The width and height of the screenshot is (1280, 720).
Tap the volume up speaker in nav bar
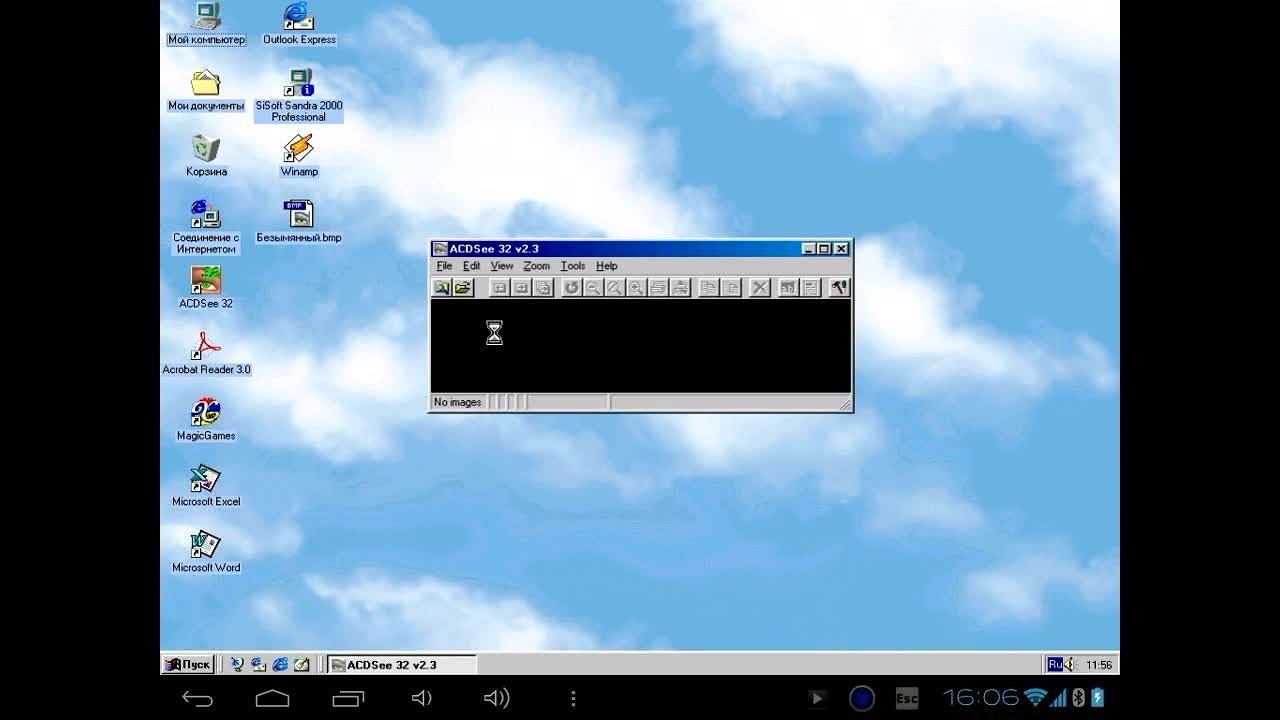click(x=497, y=698)
